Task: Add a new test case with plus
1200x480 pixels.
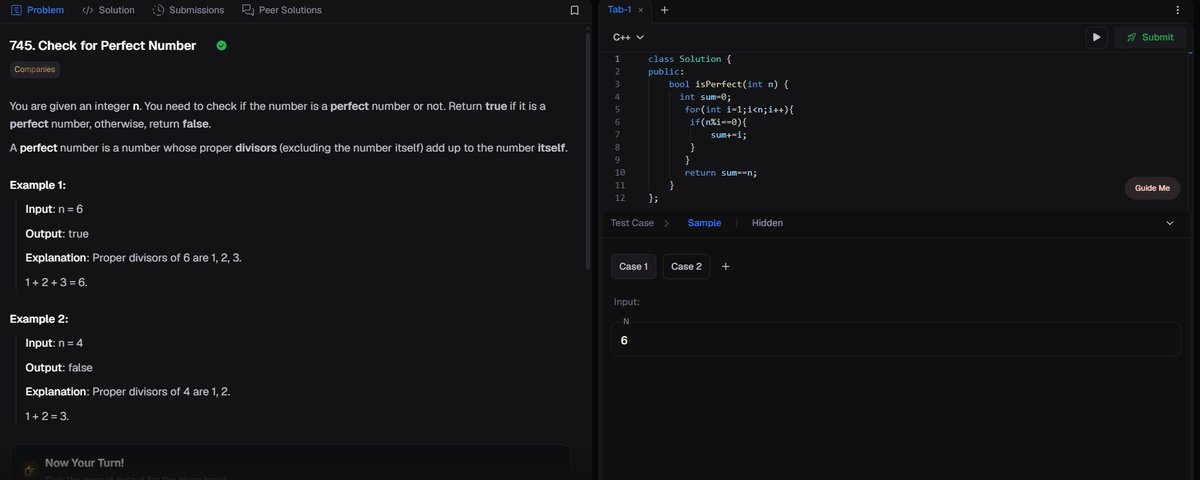Action: (726, 267)
